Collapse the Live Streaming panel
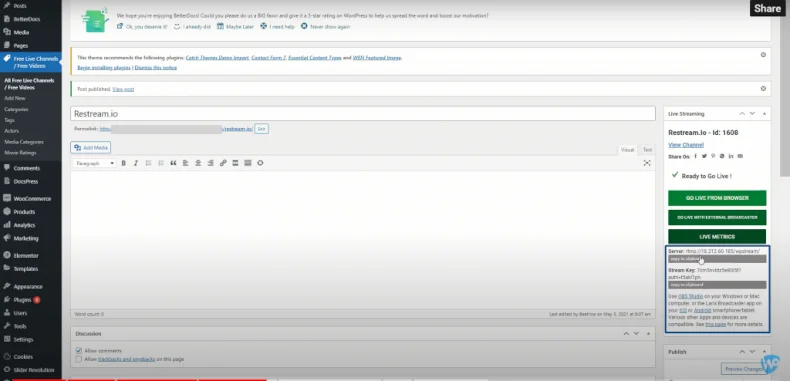Image resolution: width=790 pixels, height=381 pixels. point(764,114)
